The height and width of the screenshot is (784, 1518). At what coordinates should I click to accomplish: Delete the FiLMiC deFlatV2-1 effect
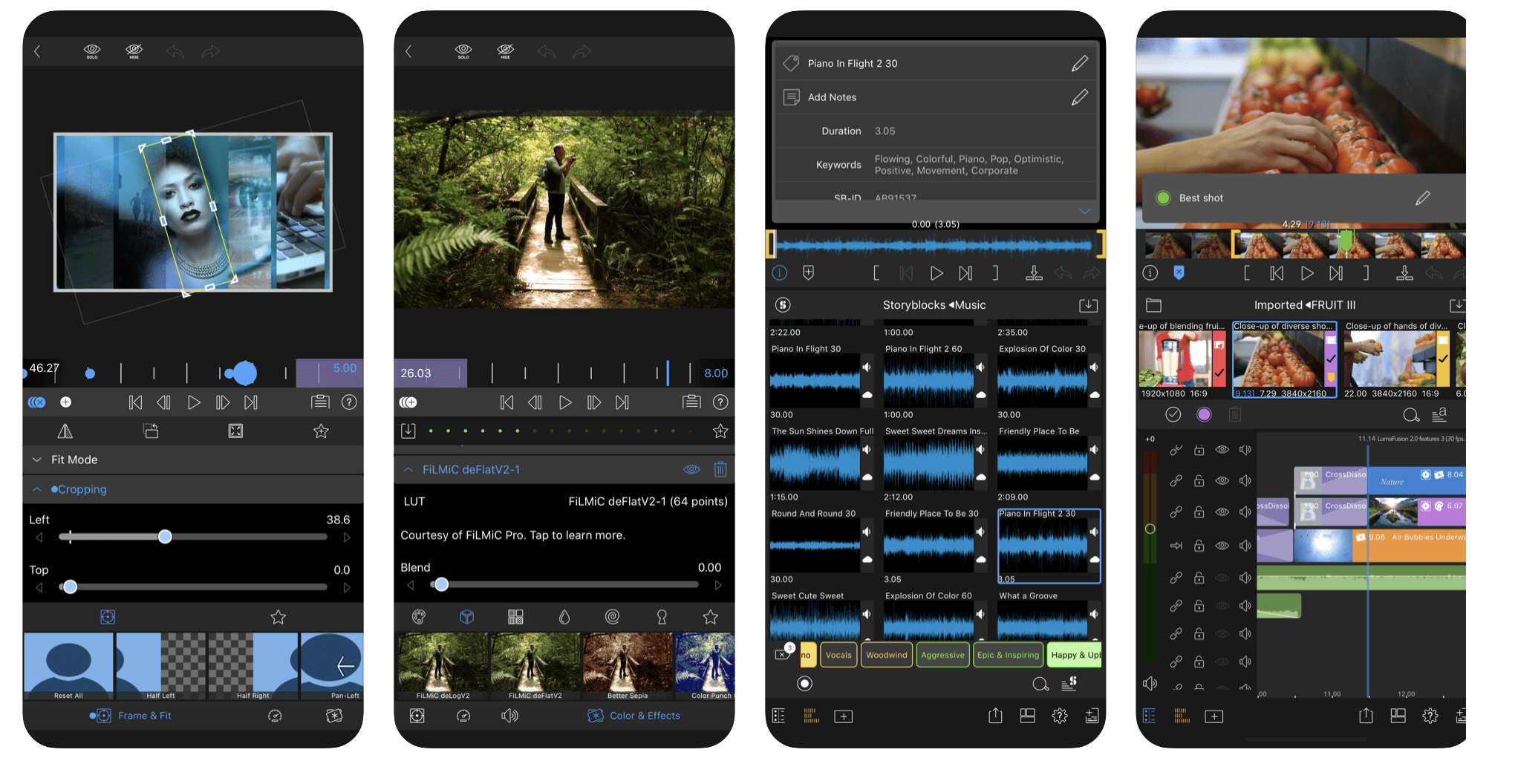coord(720,469)
